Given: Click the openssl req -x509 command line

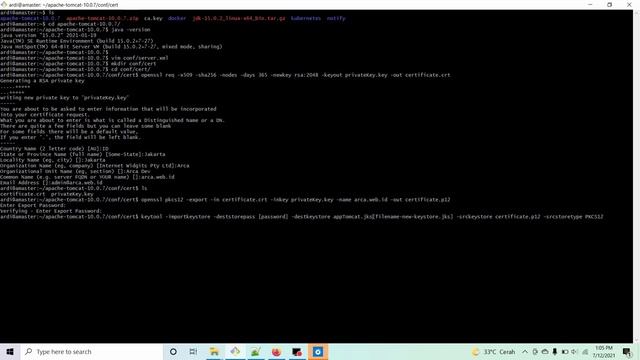Looking at the screenshot, I should (x=225, y=75).
